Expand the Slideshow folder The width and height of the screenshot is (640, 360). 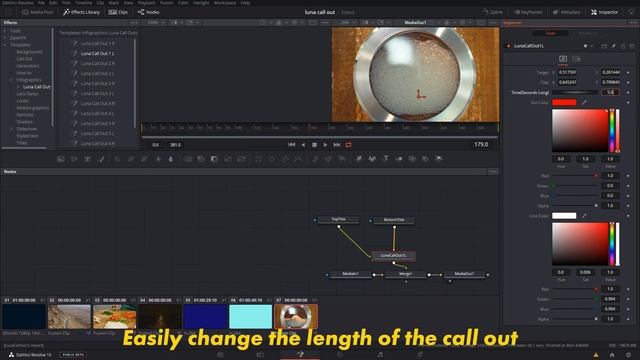pyautogui.click(x=11, y=129)
